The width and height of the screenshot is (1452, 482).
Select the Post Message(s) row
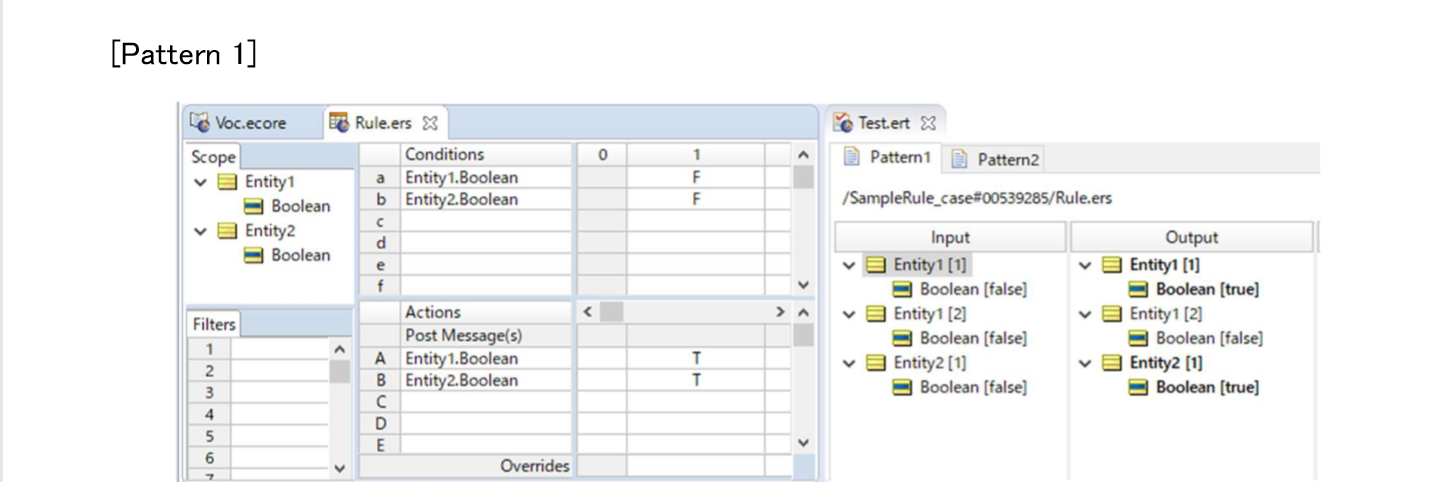(486, 335)
